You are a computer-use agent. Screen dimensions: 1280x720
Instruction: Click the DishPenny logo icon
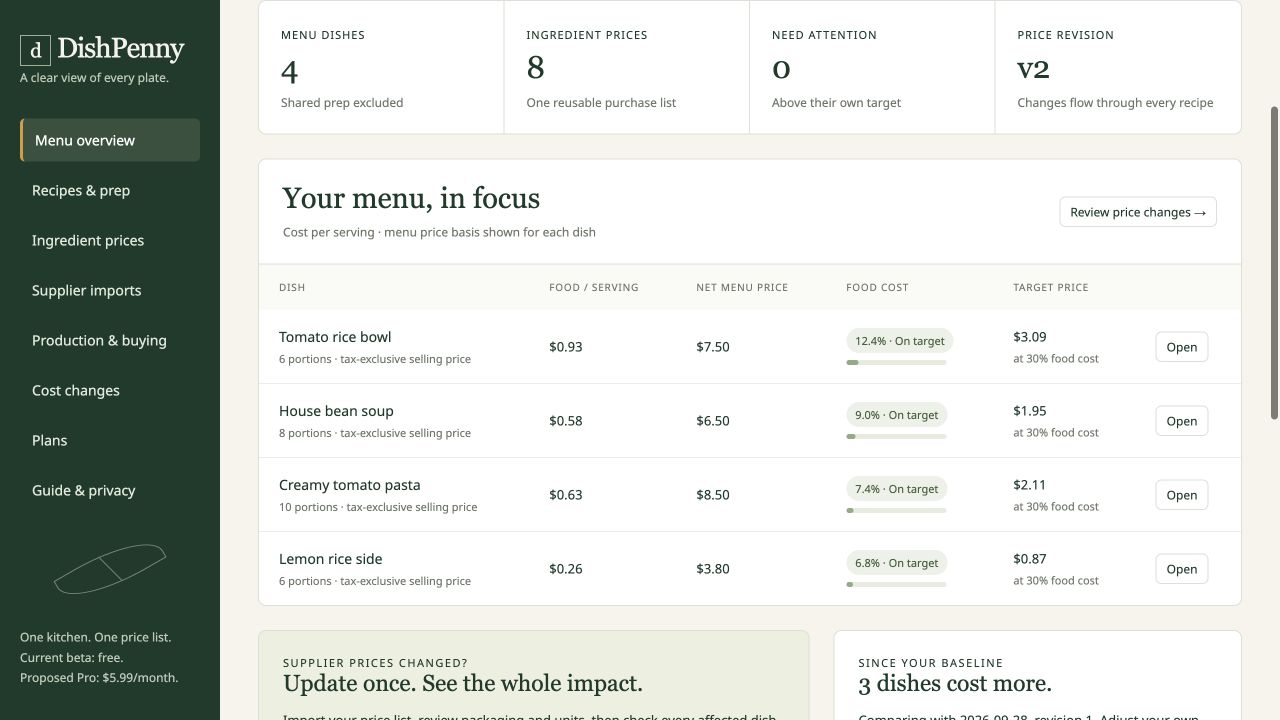(x=35, y=50)
